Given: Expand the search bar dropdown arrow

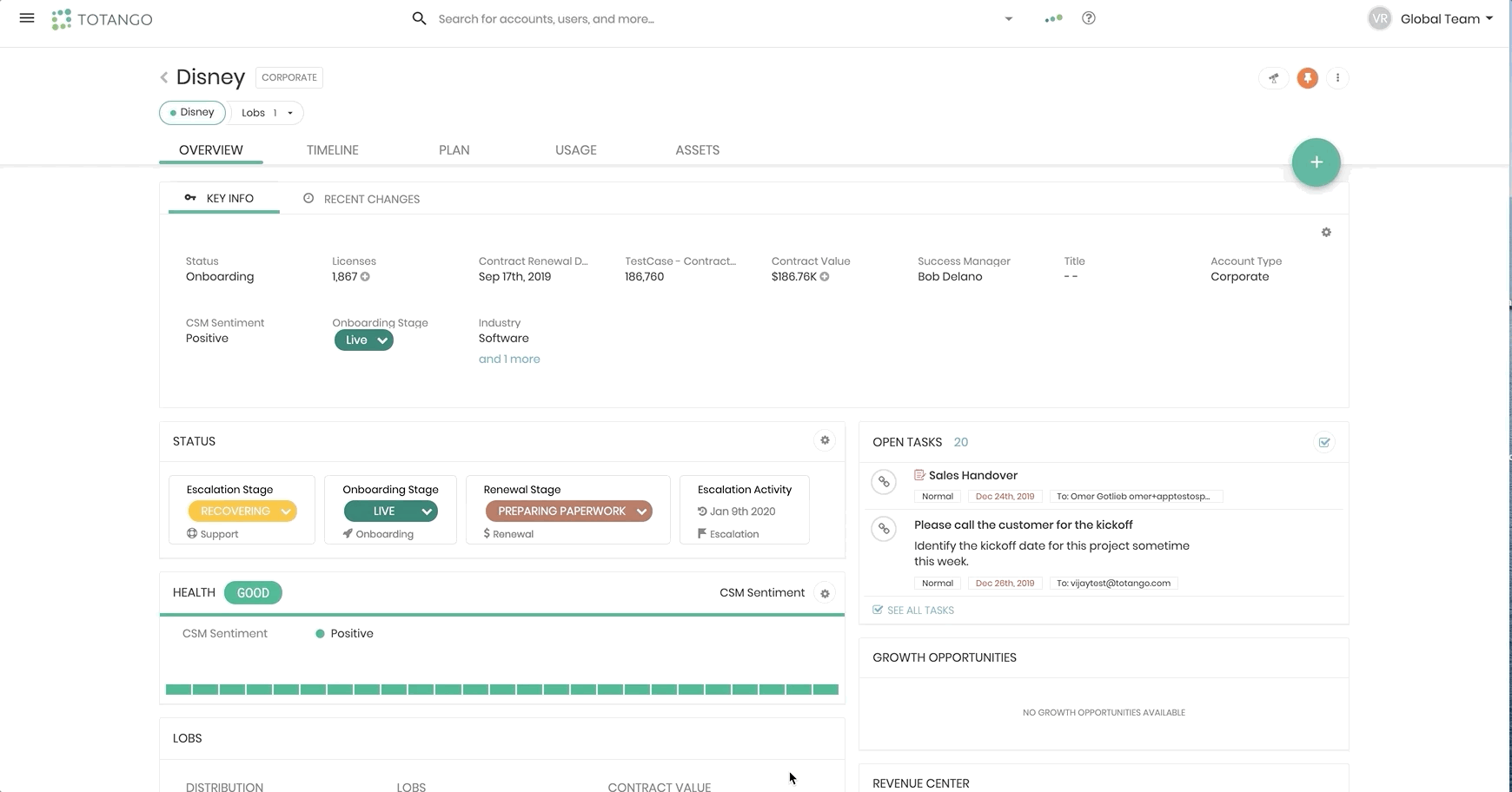Looking at the screenshot, I should tap(1008, 19).
